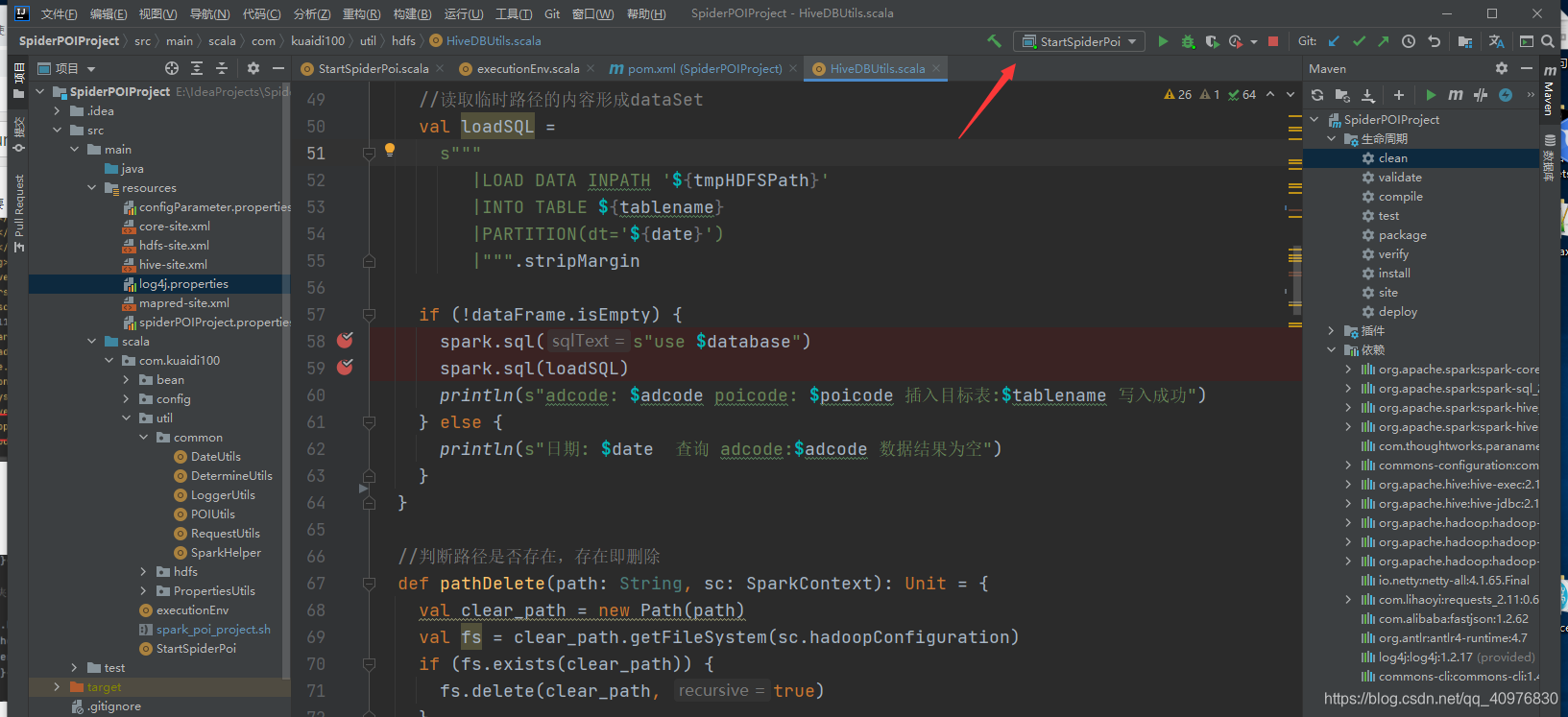Hide the Maven tool window
Viewport: 1568px width, 717px height.
tap(1527, 68)
